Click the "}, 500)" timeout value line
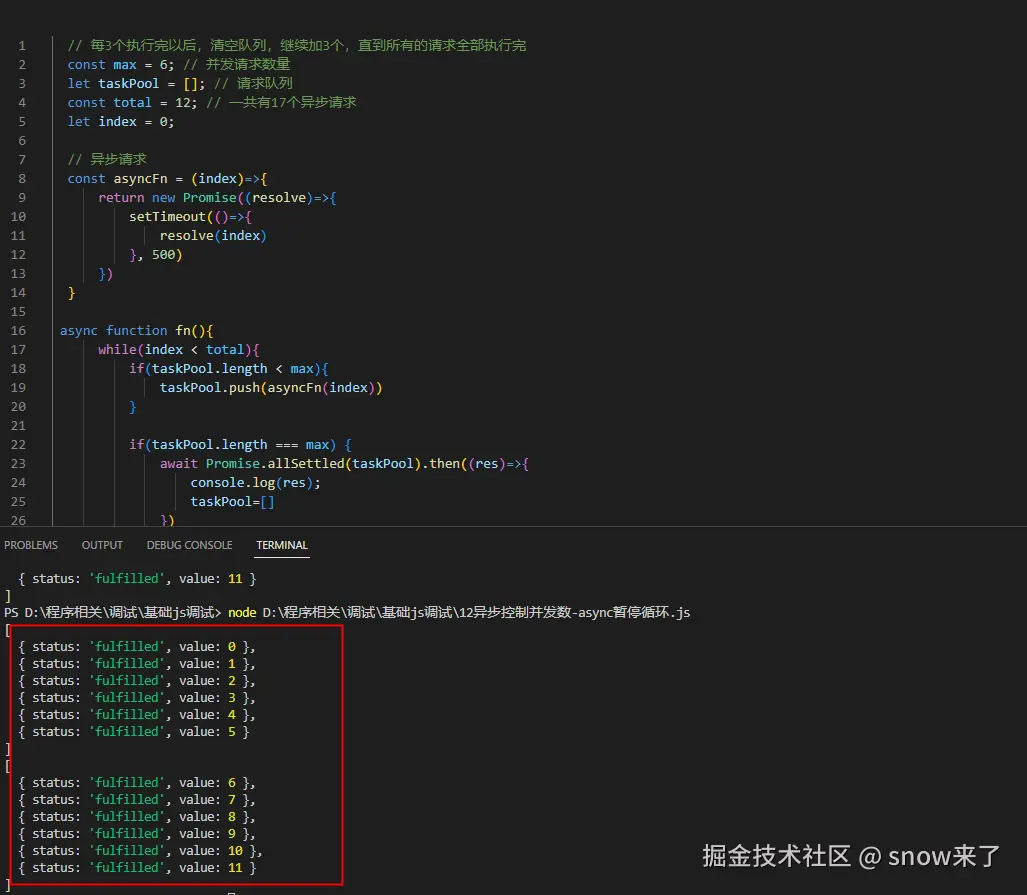 point(155,254)
